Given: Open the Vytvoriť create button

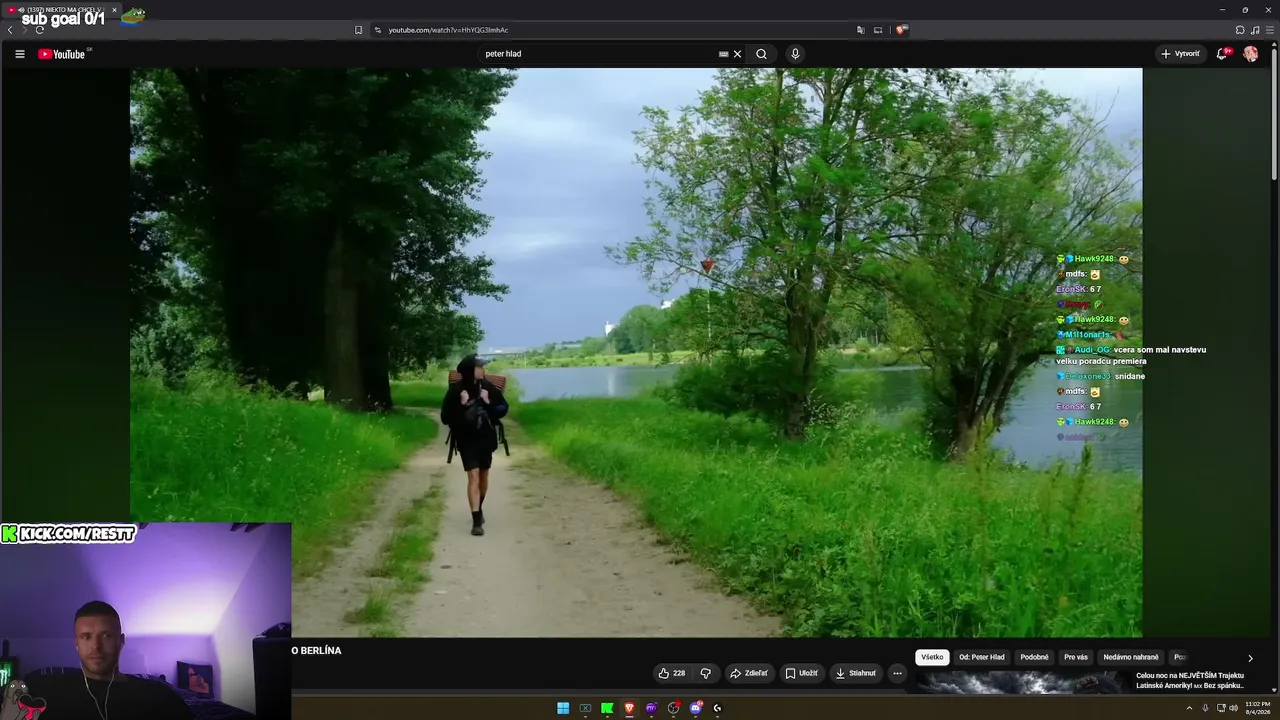Looking at the screenshot, I should pos(1181,54).
